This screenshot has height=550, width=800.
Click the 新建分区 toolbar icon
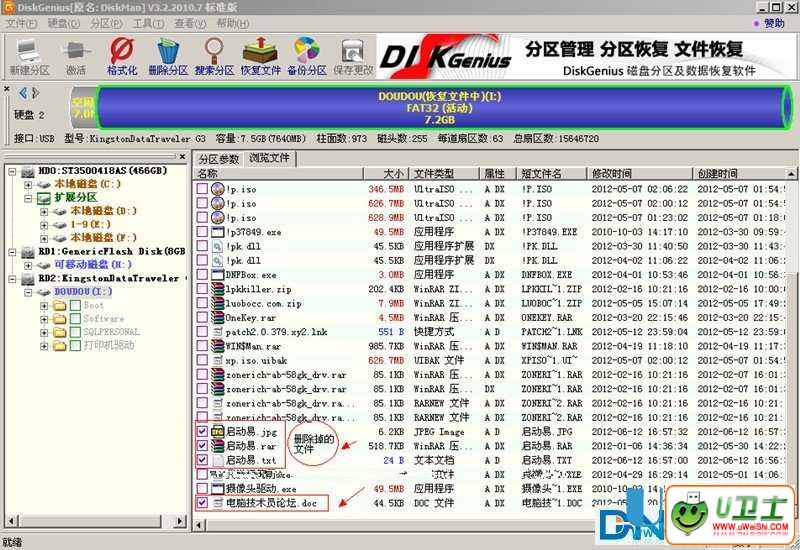[29, 57]
